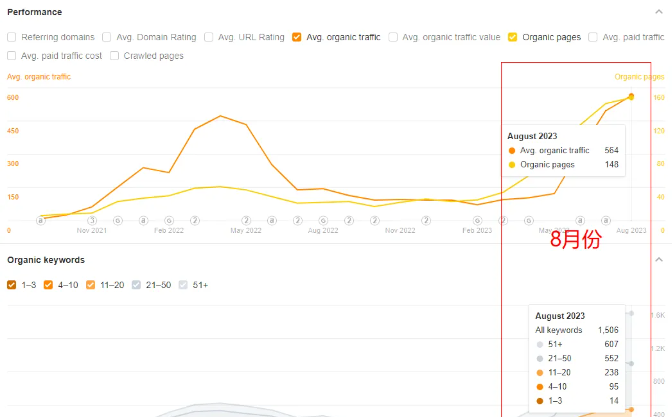Click the 150 value on left axis

pos(13,197)
